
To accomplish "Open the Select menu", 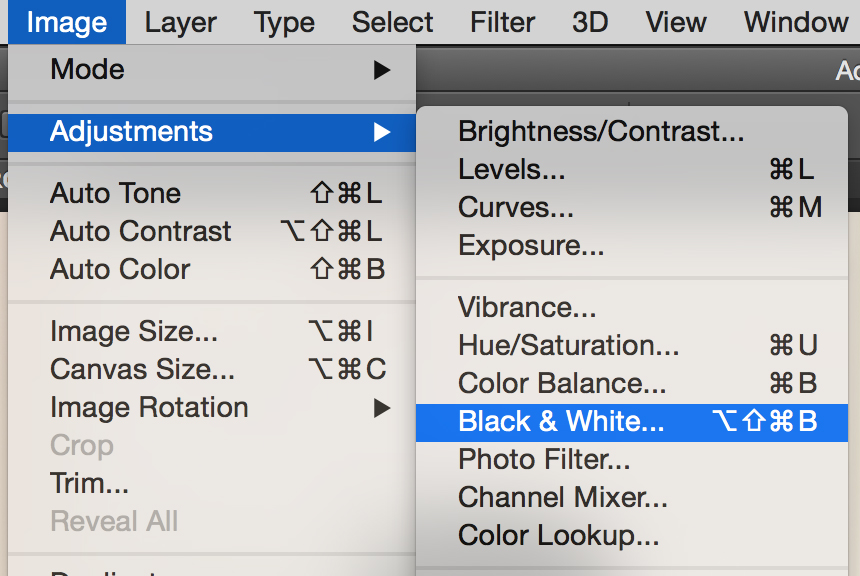I will 392,22.
